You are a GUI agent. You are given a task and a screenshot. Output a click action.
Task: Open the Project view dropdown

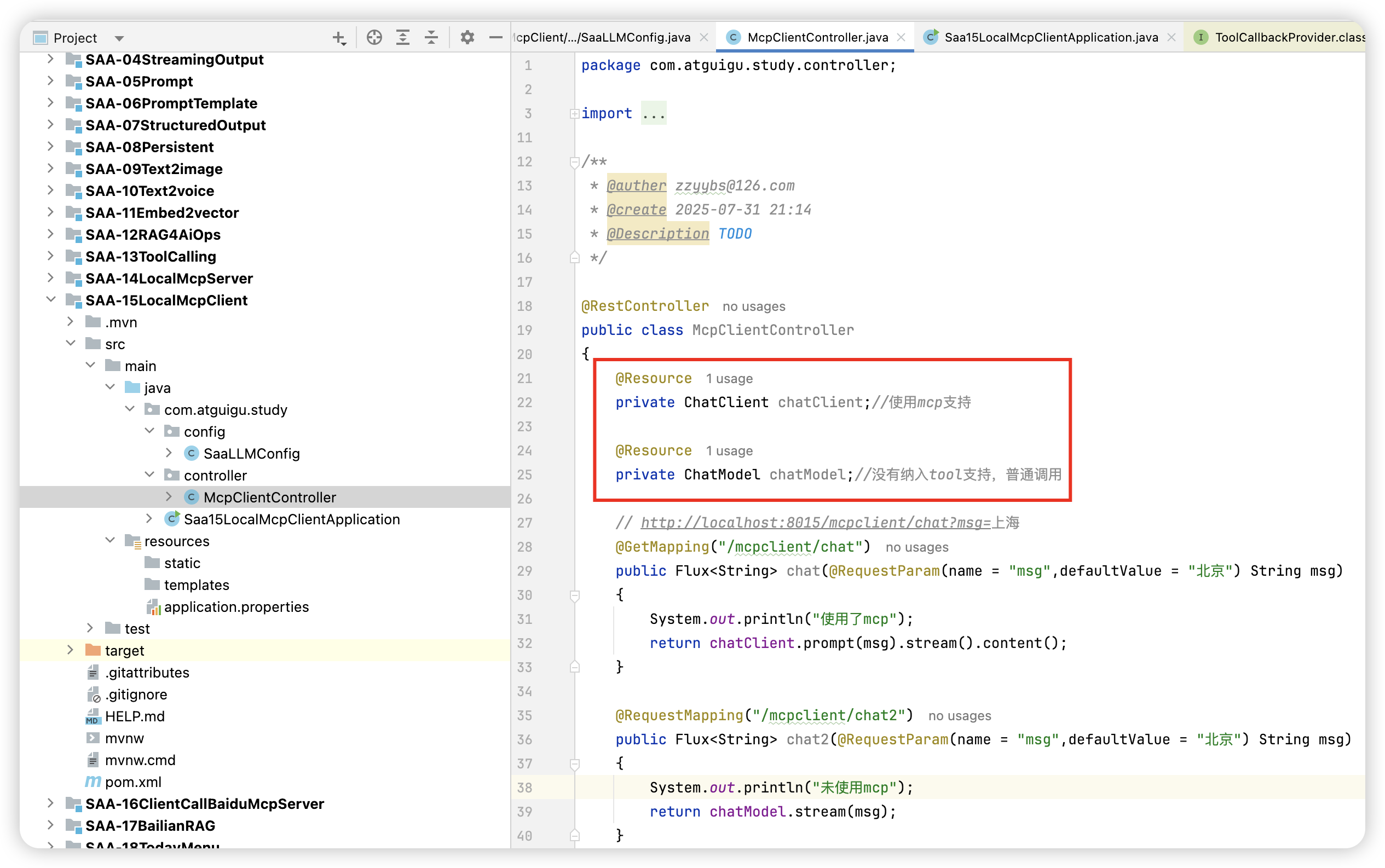tap(119, 38)
